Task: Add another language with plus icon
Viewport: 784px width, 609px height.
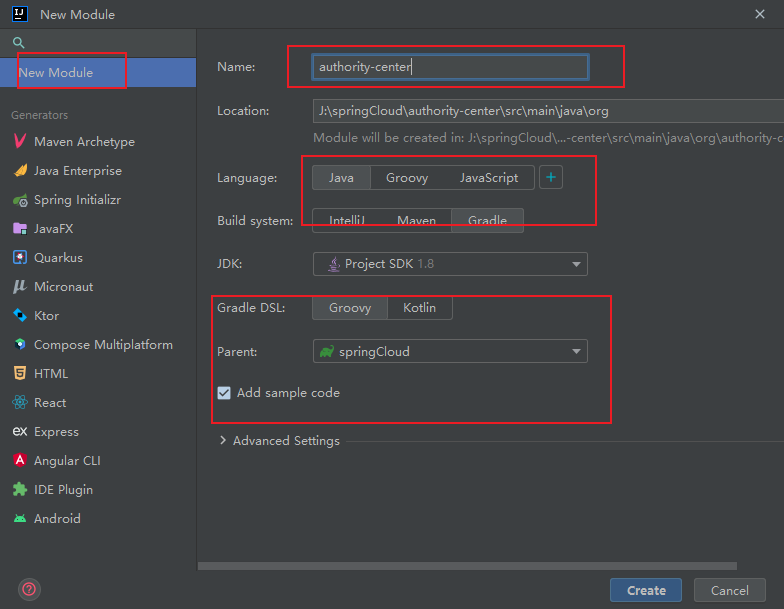Action: (551, 177)
